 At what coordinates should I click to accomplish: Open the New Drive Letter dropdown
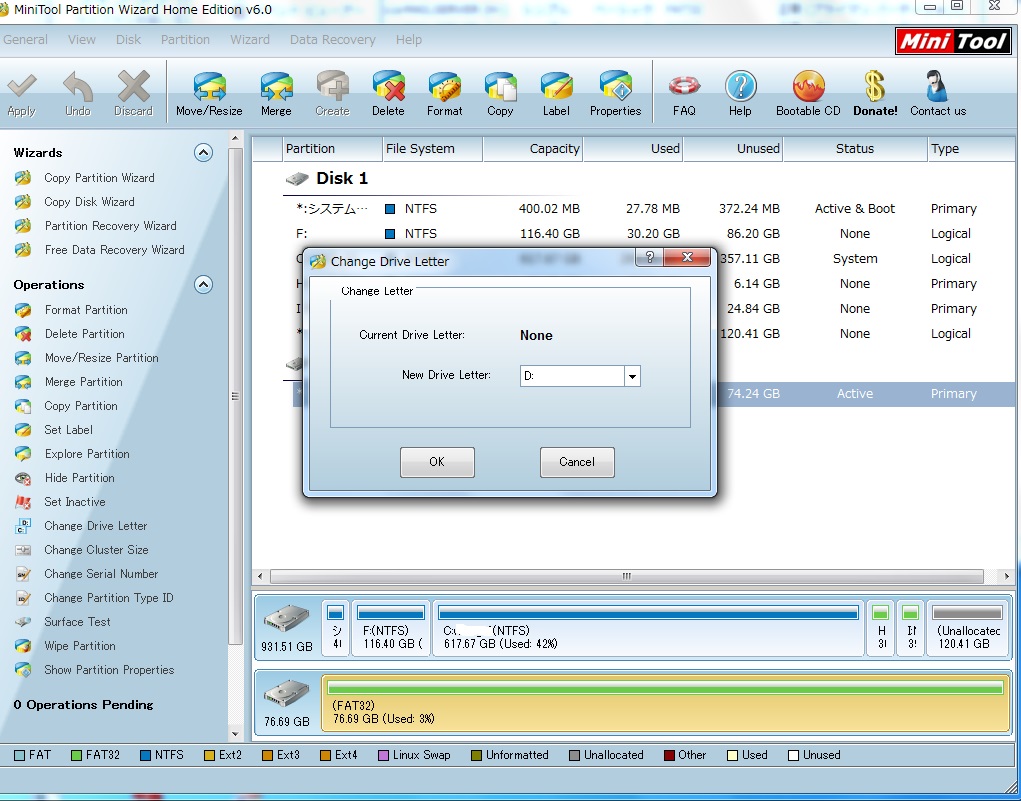pos(632,376)
